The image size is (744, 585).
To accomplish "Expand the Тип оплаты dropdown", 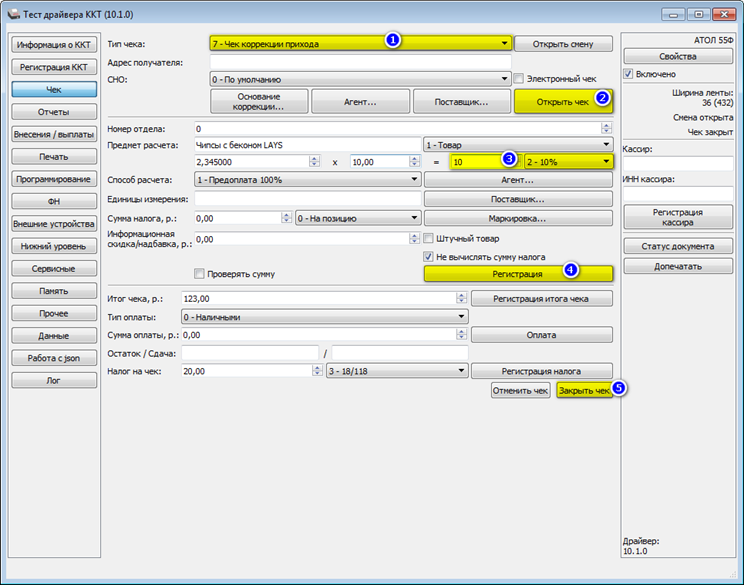I will pos(325,317).
